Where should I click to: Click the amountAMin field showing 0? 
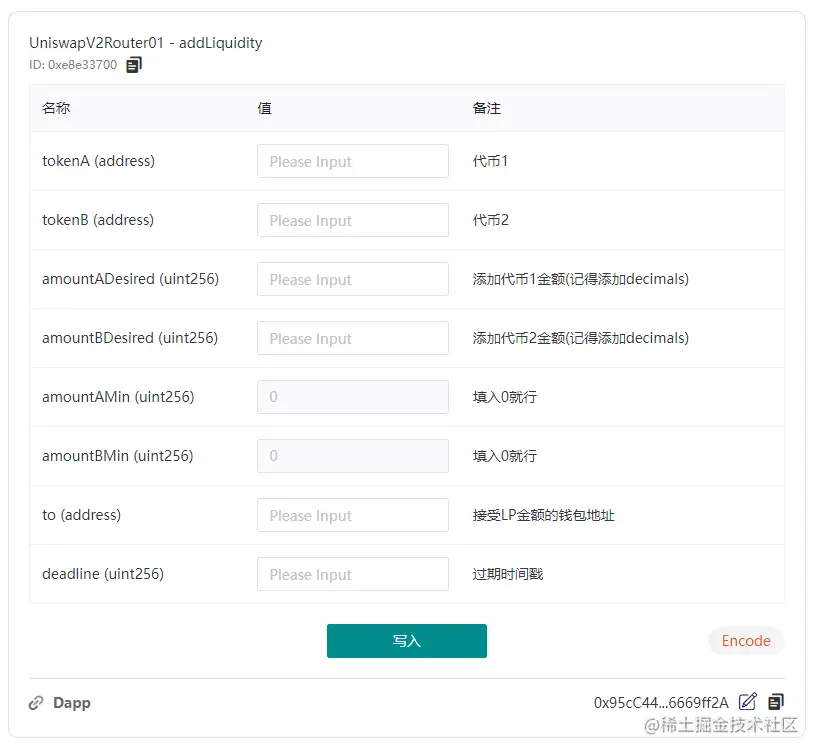pos(352,397)
